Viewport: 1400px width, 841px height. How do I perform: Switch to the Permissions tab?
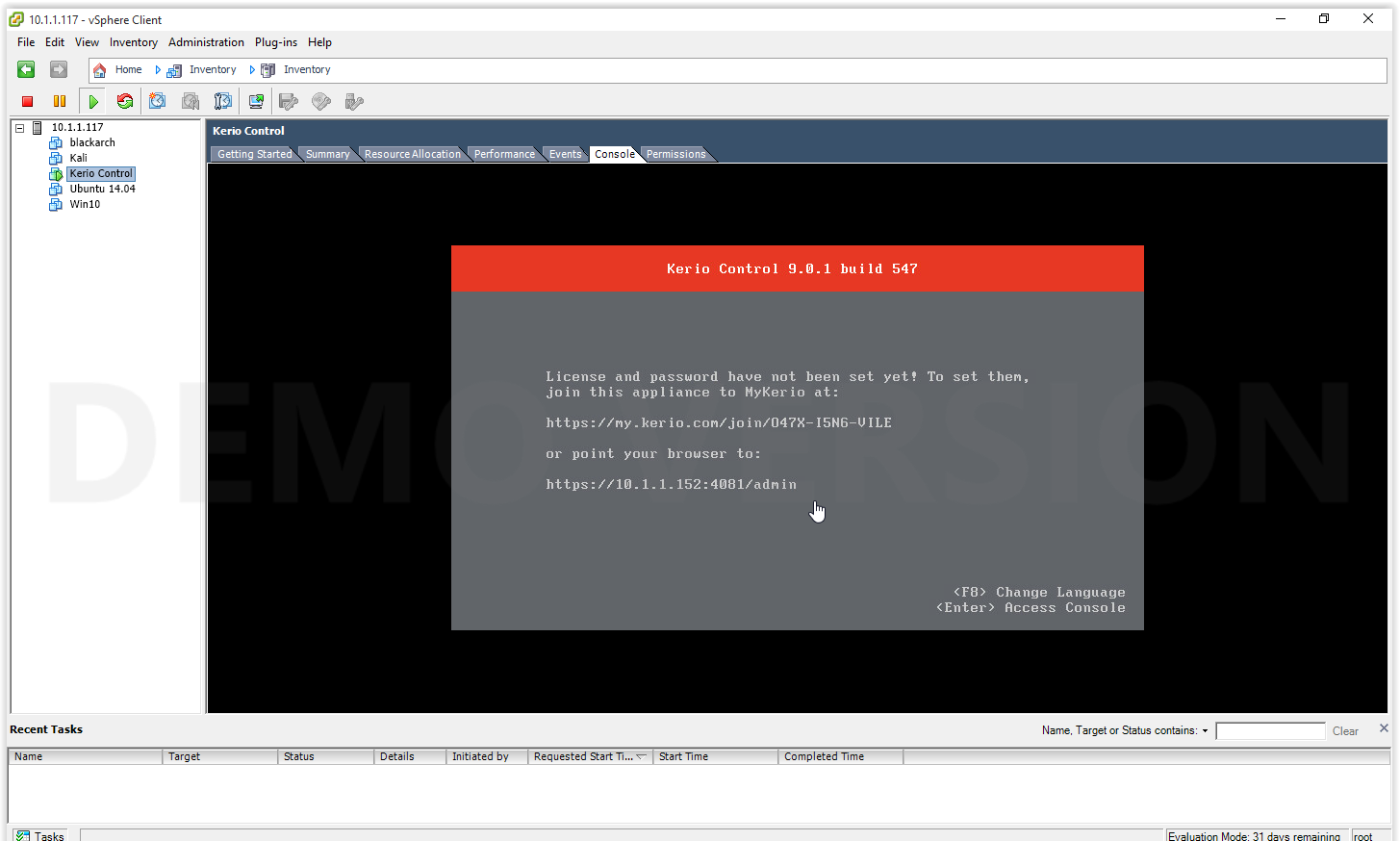676,154
